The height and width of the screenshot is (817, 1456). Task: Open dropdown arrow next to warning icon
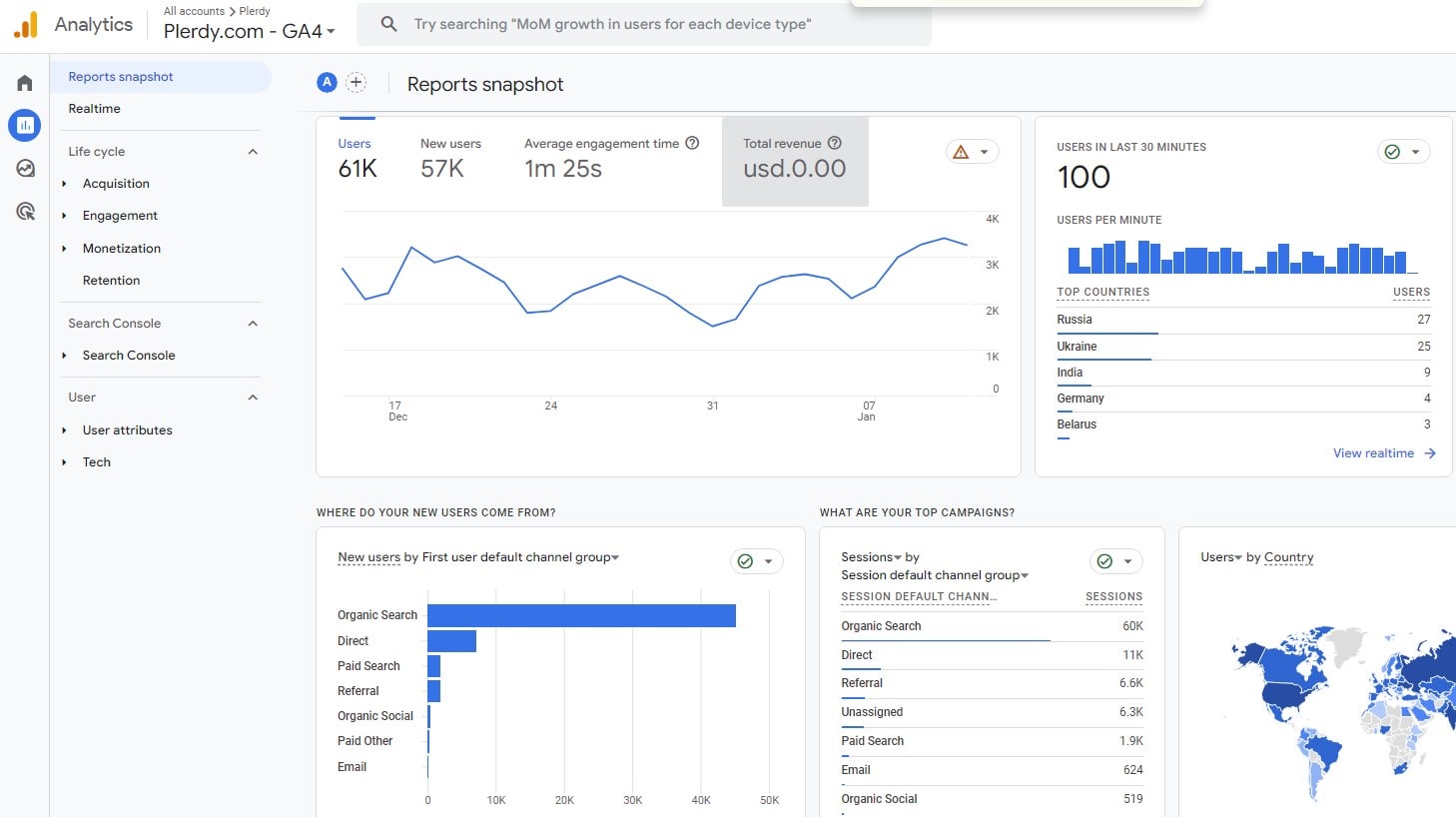pyautogui.click(x=984, y=152)
